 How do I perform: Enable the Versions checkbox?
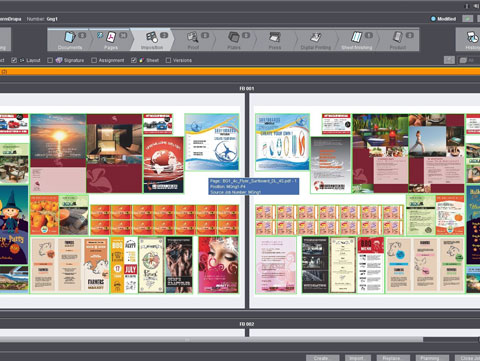click(x=168, y=60)
